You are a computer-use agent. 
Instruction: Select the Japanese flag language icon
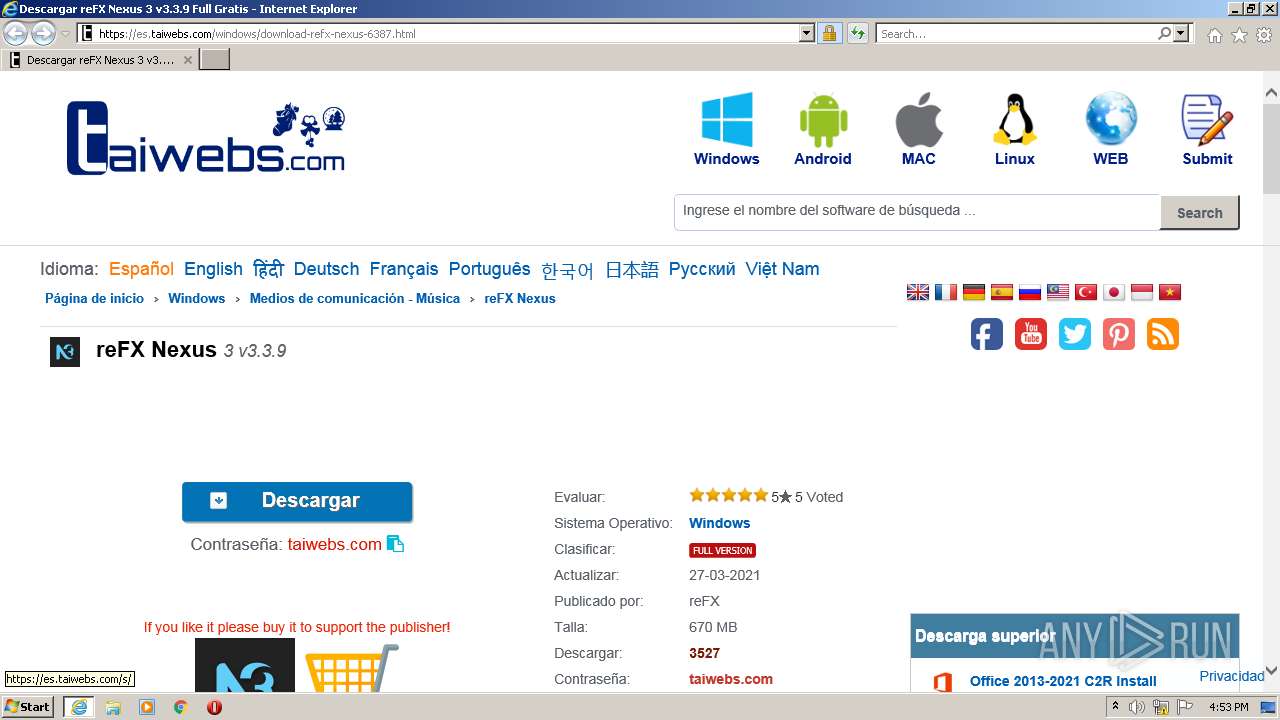pos(1114,292)
